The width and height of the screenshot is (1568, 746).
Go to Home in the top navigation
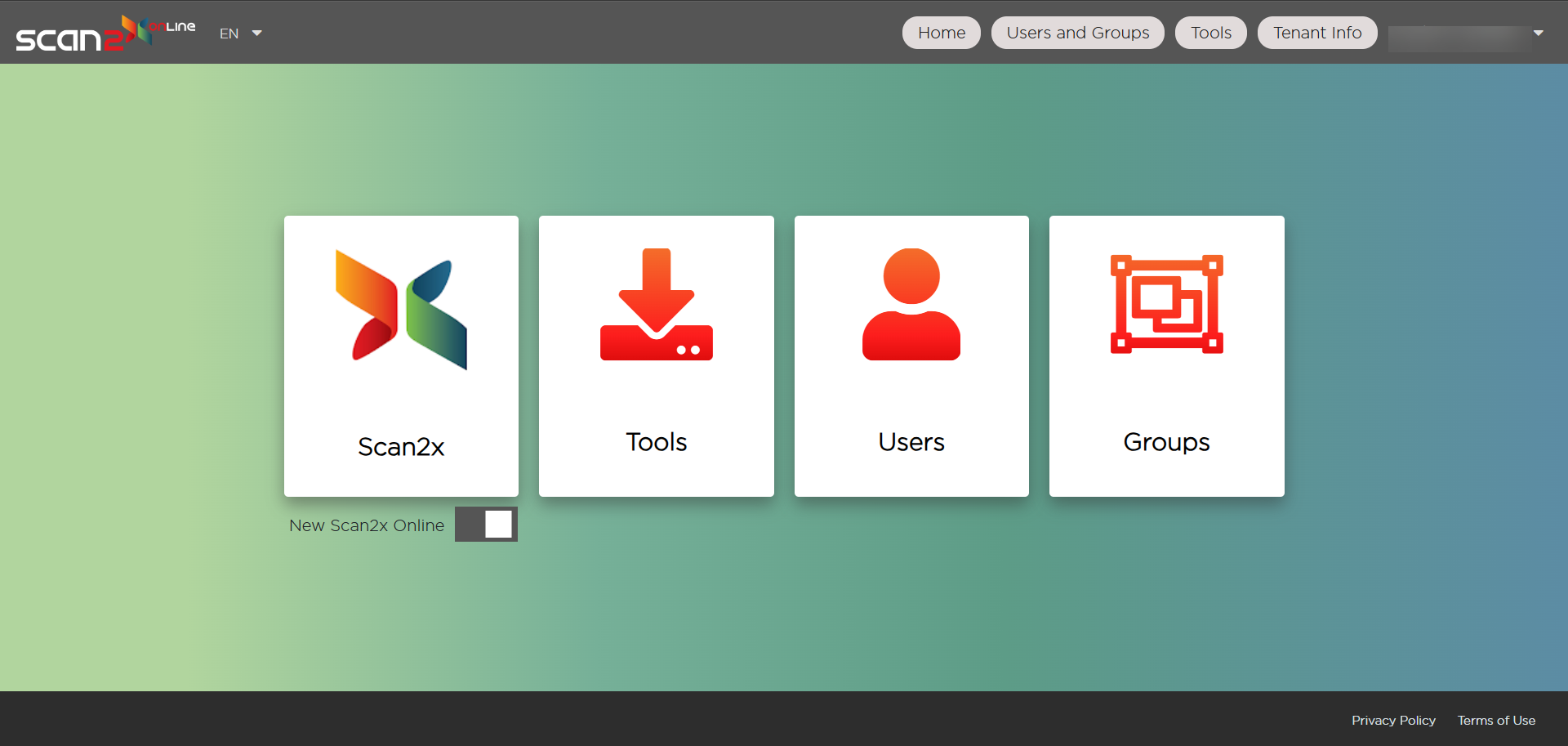click(x=941, y=33)
